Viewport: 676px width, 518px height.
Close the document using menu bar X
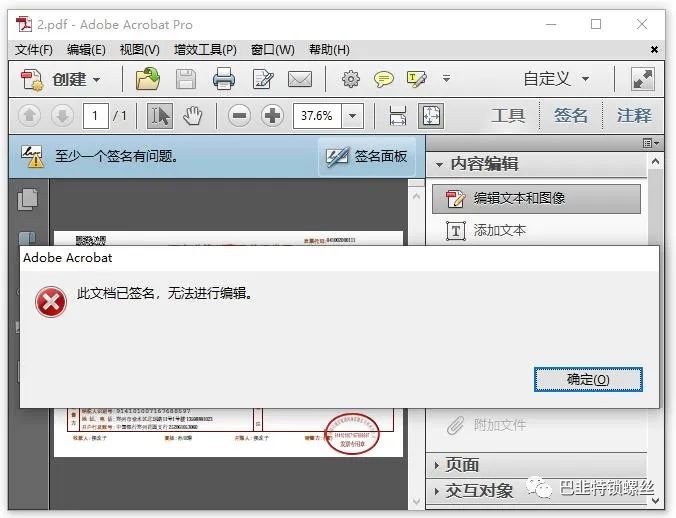click(654, 50)
